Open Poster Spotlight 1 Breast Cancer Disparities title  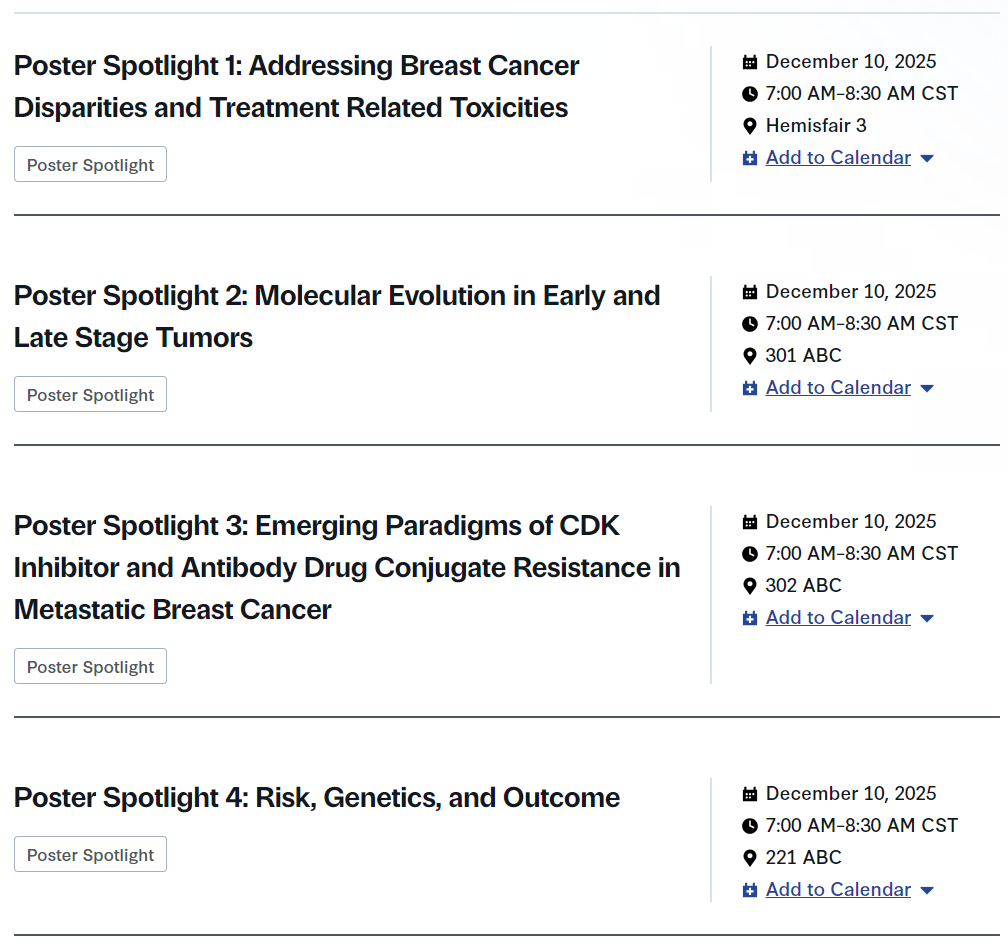click(x=296, y=87)
